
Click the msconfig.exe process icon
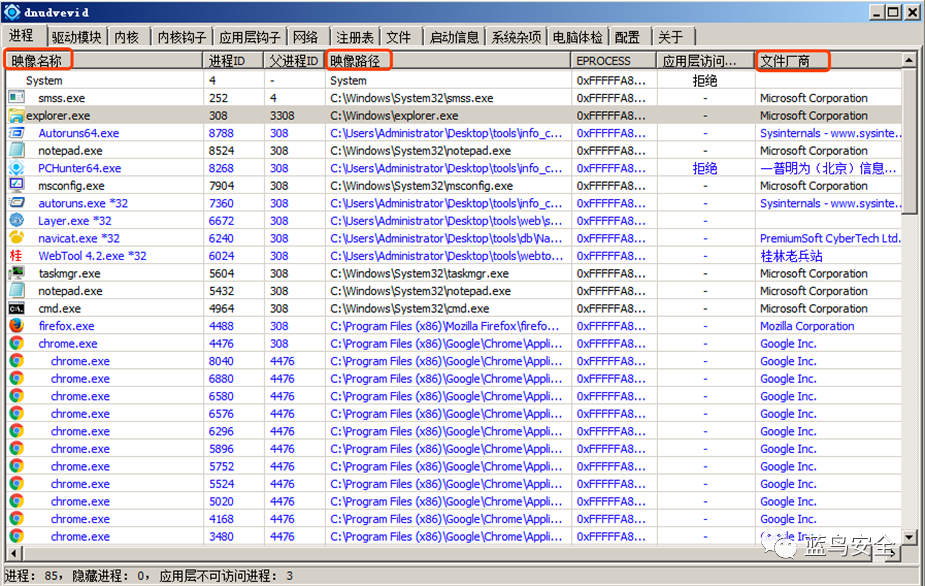pos(17,185)
